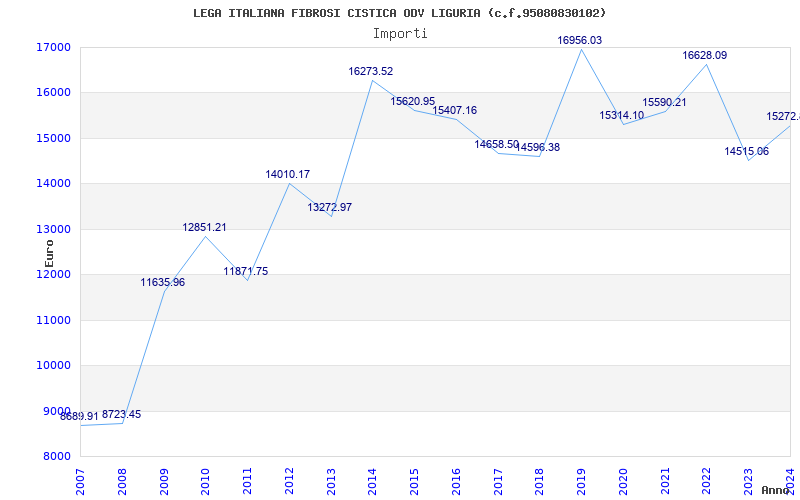Click the 15314.10 data label
This screenshot has height=500, width=800.
click(x=621, y=115)
